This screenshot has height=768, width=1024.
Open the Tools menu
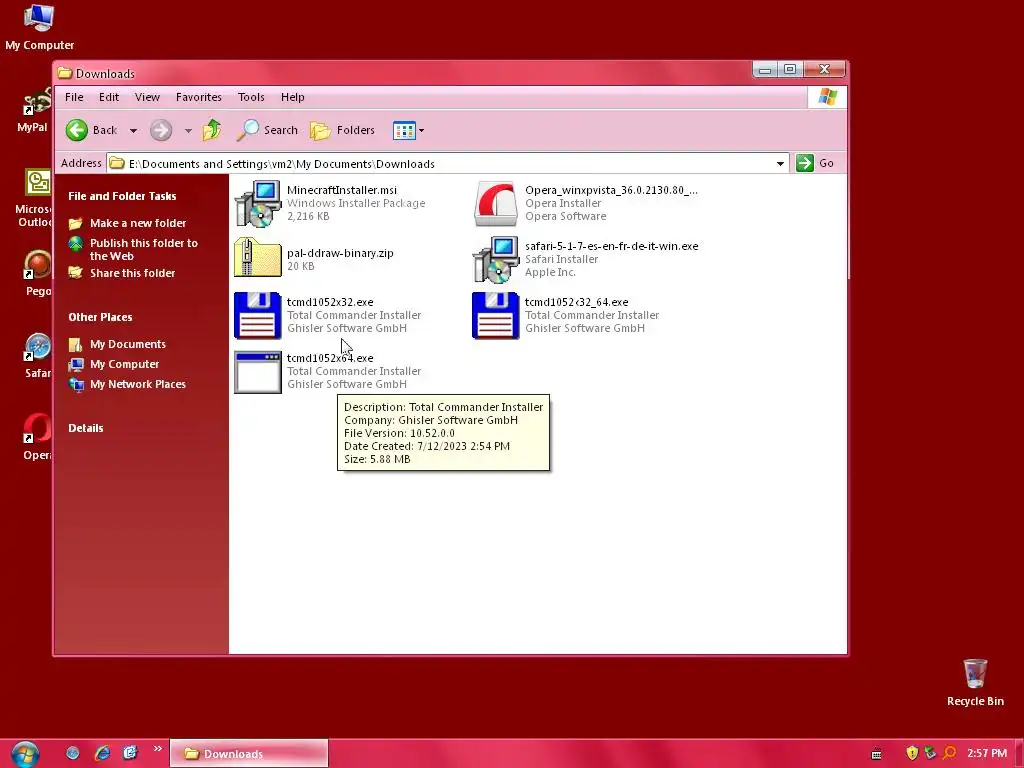point(251,97)
